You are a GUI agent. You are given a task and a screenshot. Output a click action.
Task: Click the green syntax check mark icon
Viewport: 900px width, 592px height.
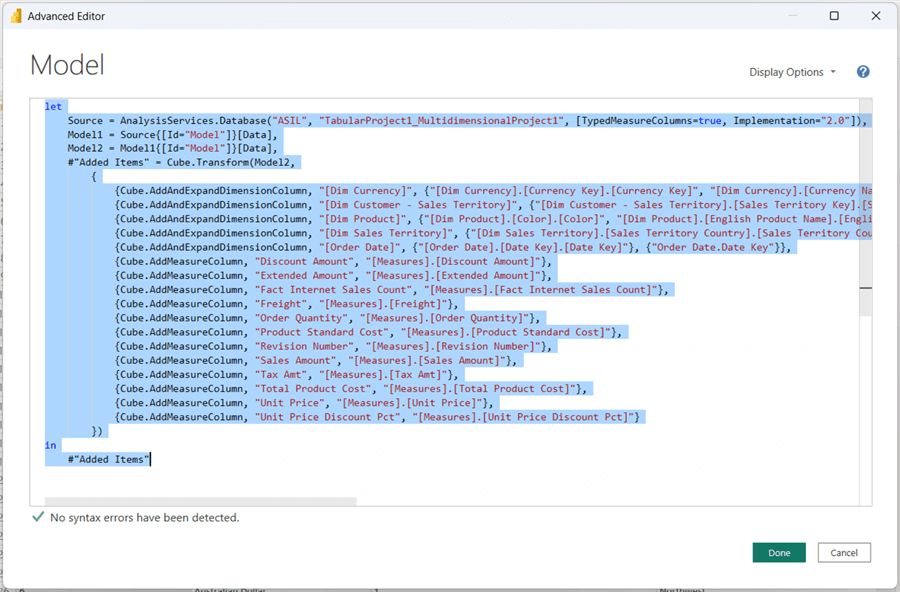coord(38,517)
